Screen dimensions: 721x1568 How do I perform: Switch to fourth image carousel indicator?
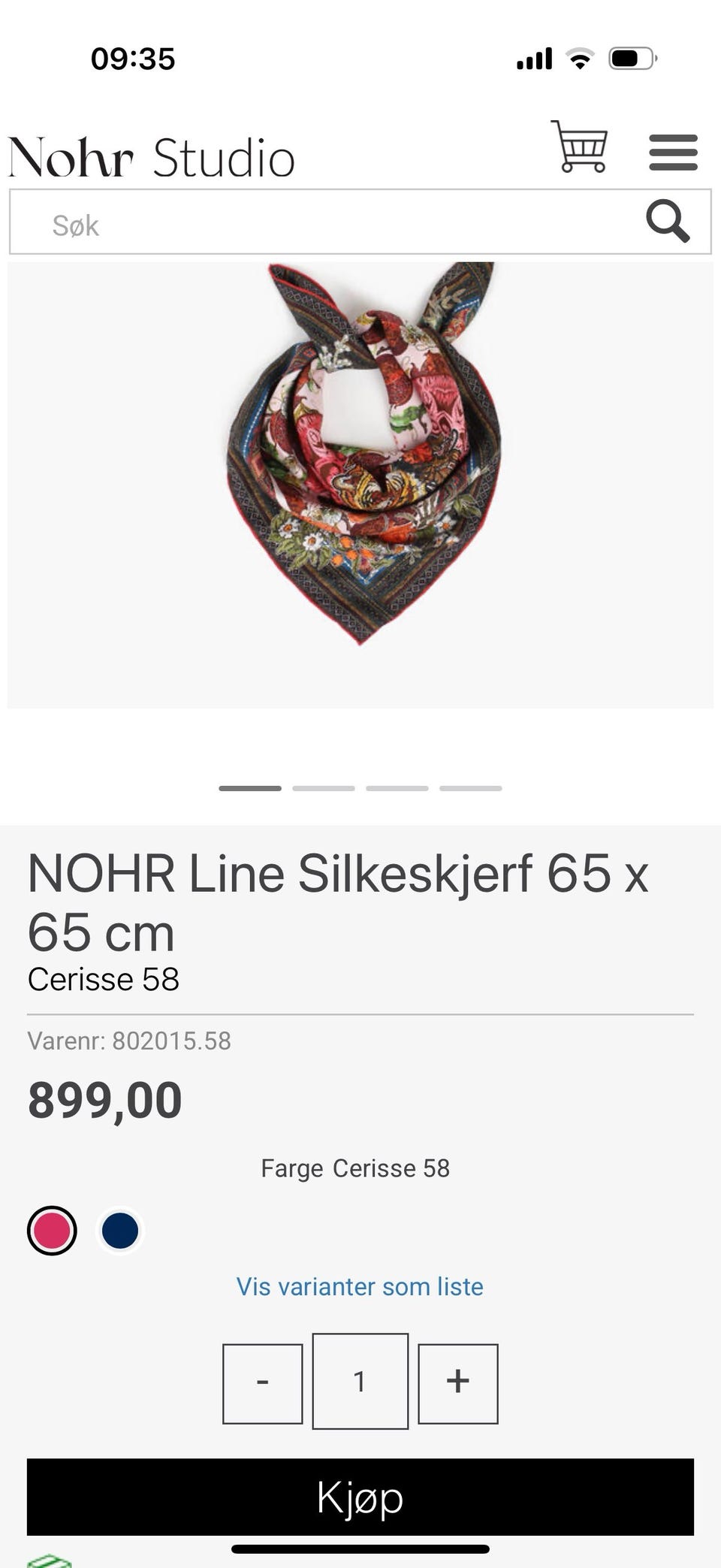[x=471, y=788]
